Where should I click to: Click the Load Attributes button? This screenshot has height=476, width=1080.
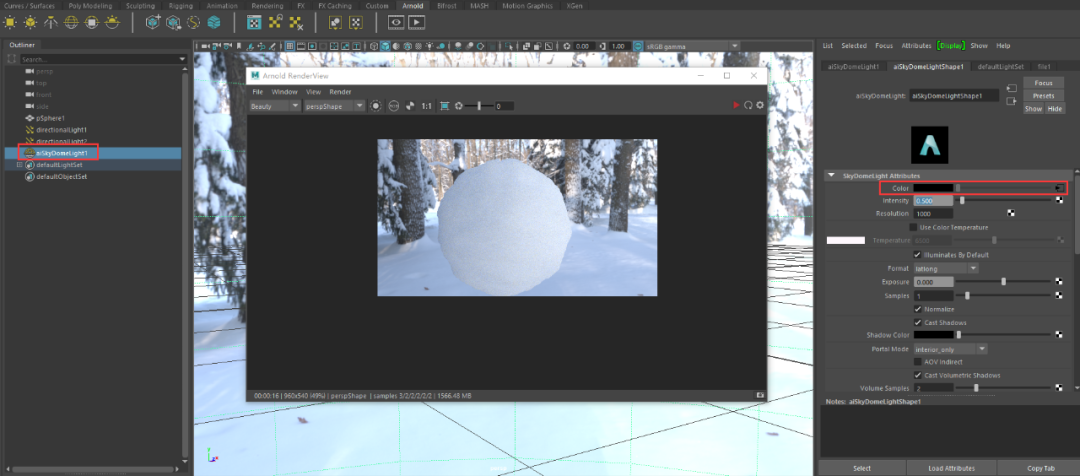point(949,467)
